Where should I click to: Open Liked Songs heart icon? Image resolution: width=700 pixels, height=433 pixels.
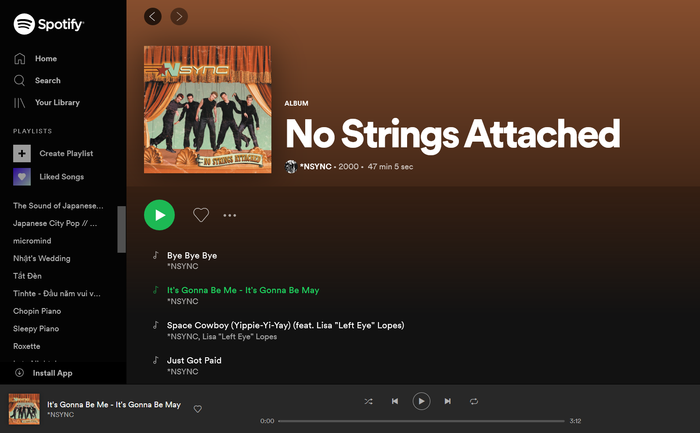pos(22,177)
